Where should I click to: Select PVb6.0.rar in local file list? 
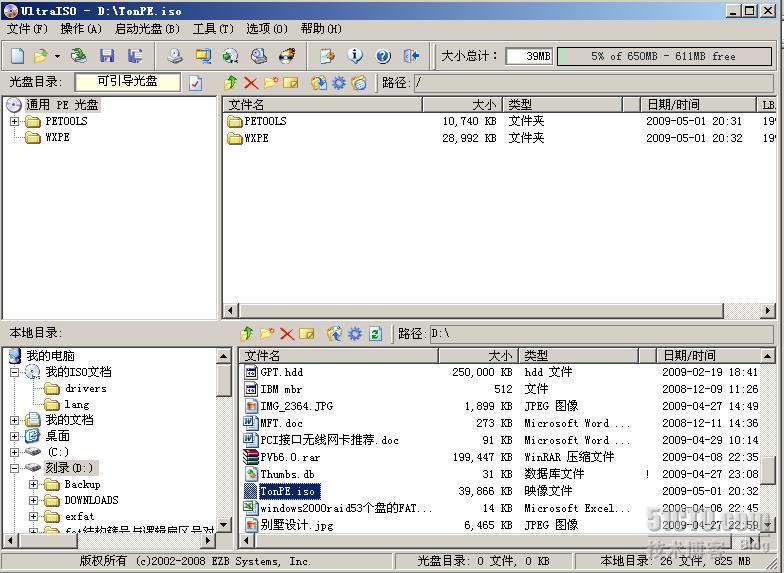(290, 457)
